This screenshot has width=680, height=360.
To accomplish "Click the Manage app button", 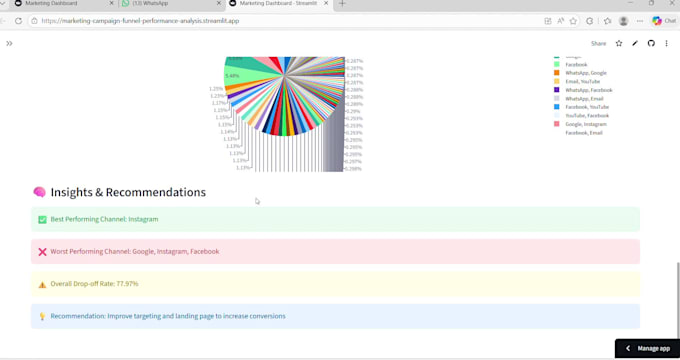I will (x=647, y=348).
